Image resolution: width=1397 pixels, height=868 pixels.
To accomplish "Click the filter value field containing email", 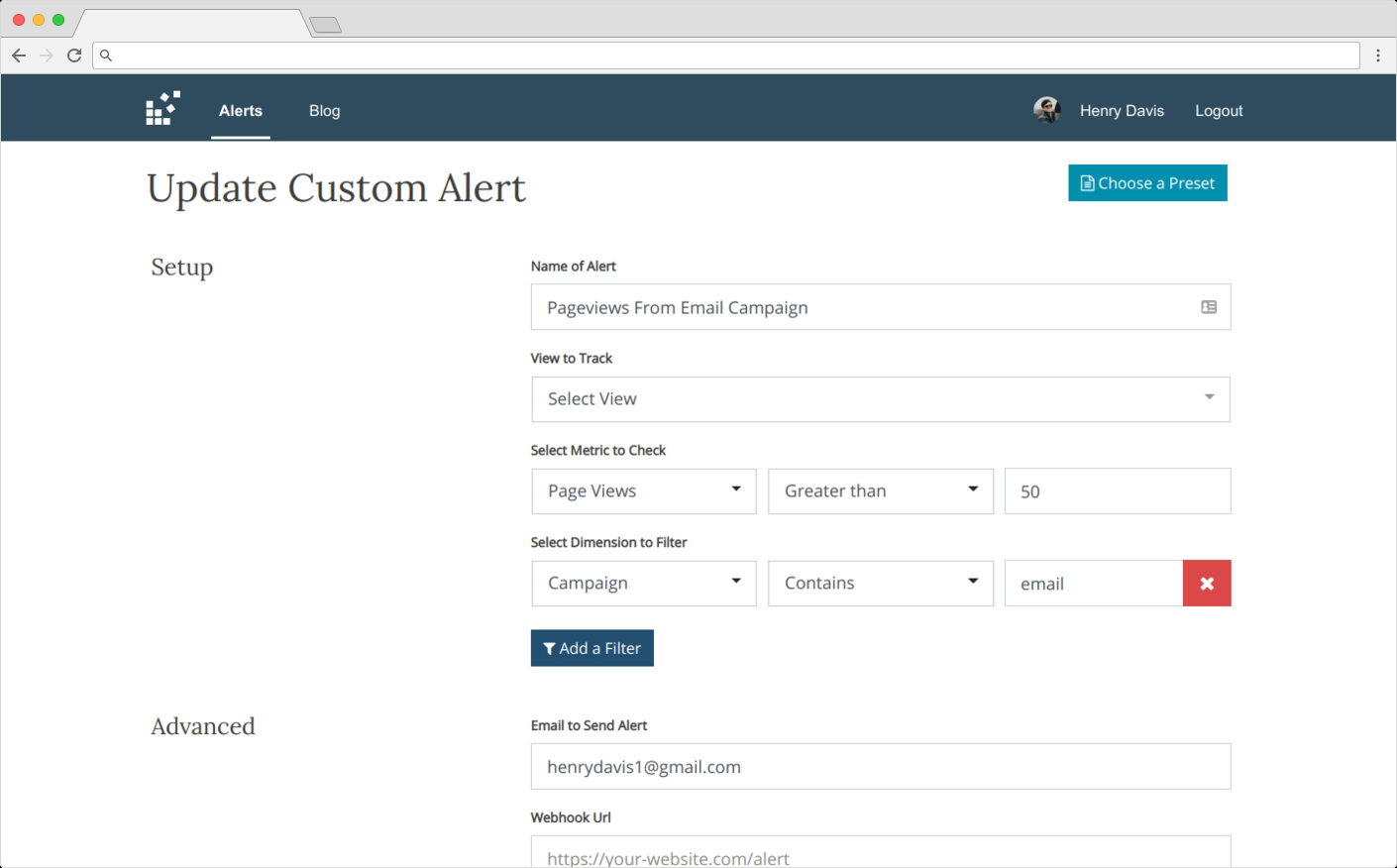I will click(x=1094, y=584).
